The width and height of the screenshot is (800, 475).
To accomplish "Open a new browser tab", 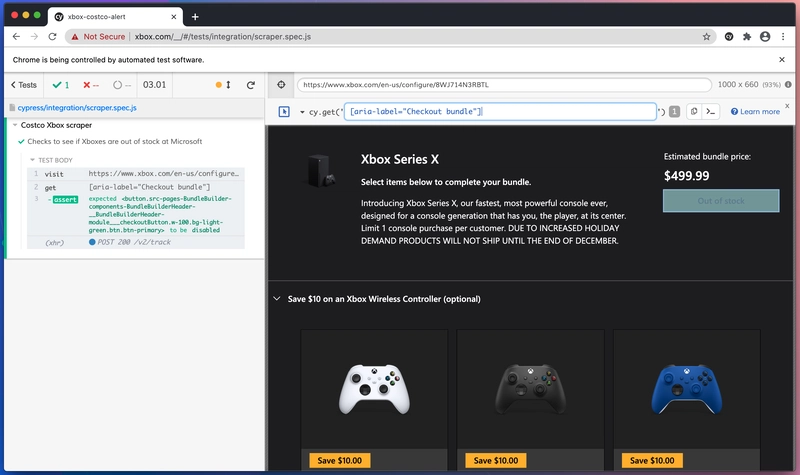I will tap(195, 16).
